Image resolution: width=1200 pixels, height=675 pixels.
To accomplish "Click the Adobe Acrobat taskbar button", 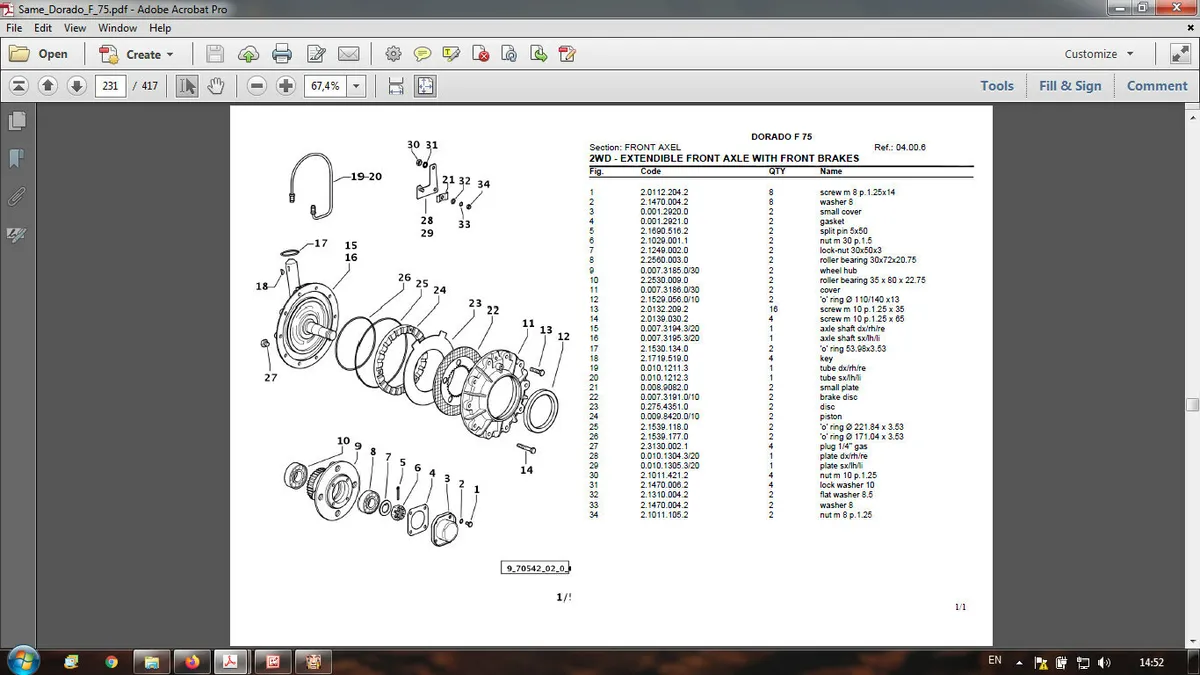I will click(231, 661).
